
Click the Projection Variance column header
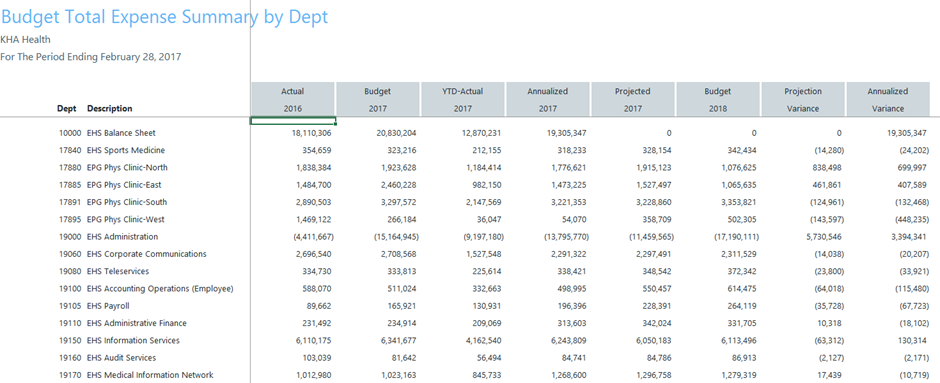coord(803,99)
